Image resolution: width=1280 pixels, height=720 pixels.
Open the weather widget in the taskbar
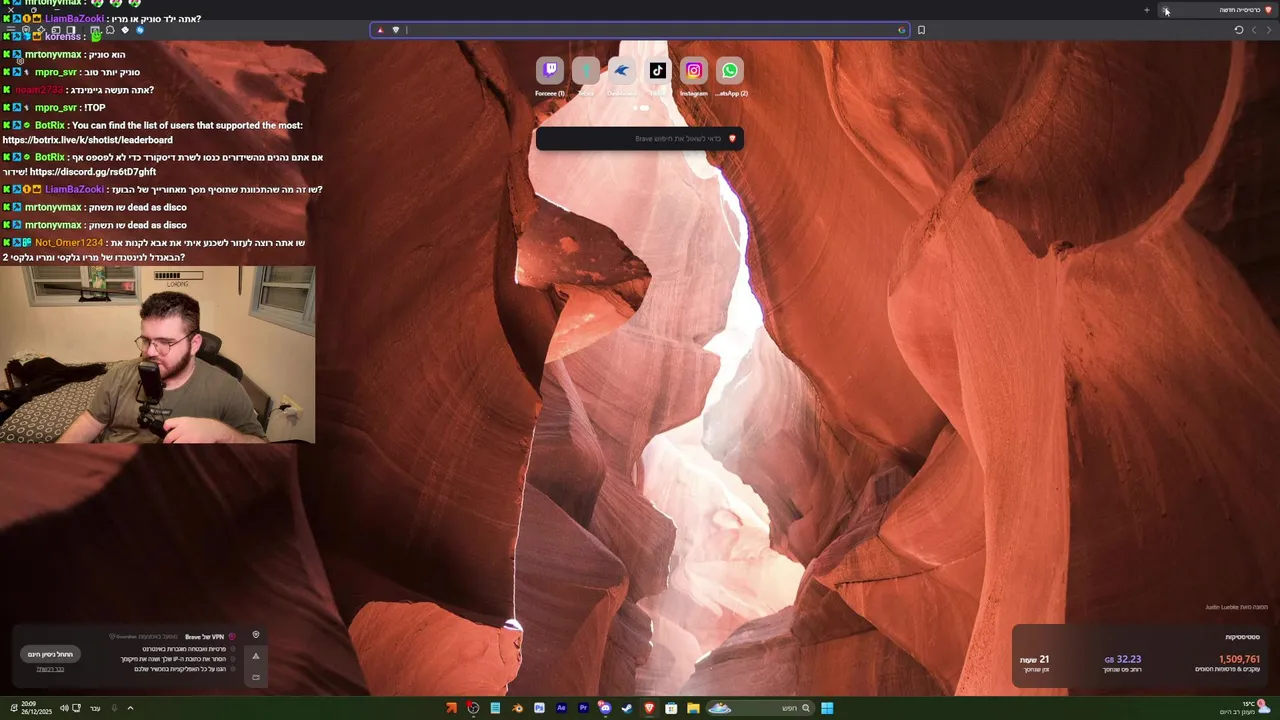(1246, 708)
